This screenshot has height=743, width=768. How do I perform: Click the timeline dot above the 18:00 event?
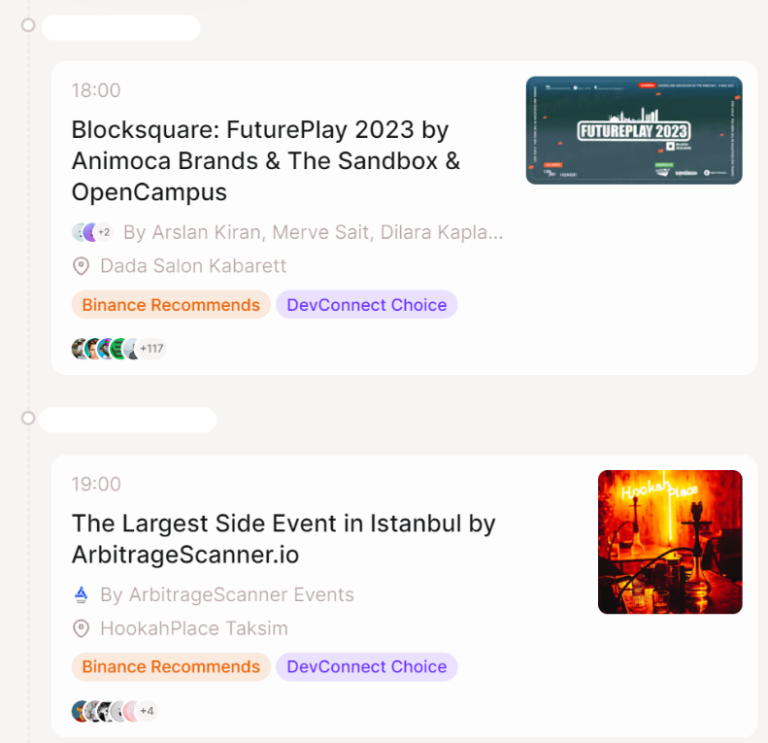tap(28, 24)
